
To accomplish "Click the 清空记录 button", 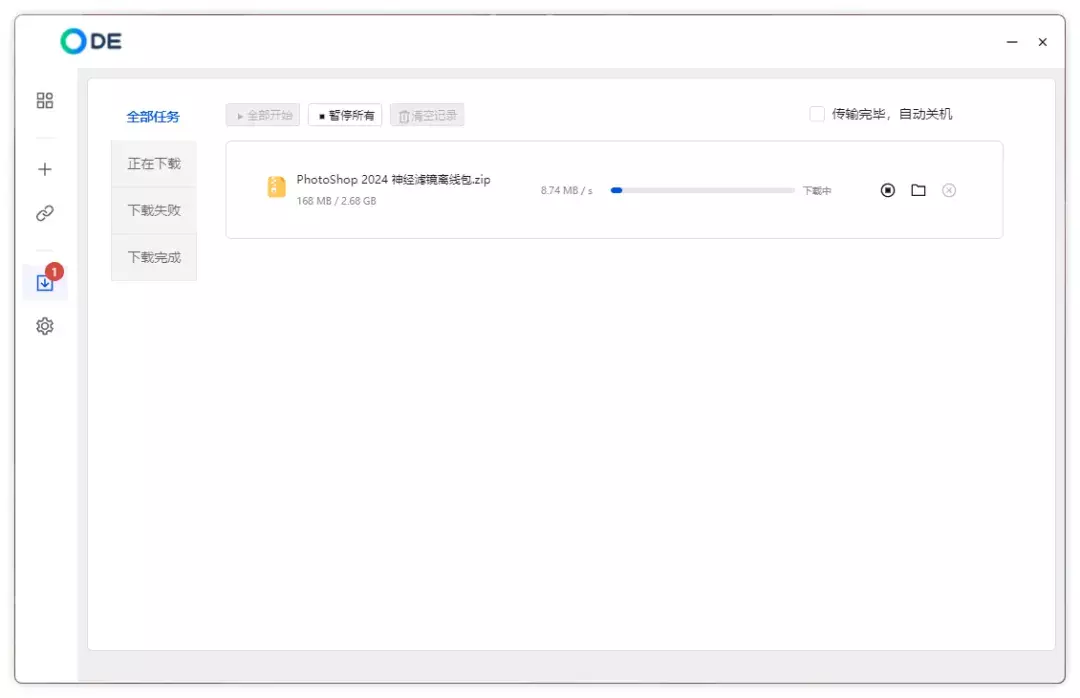I will click(427, 115).
